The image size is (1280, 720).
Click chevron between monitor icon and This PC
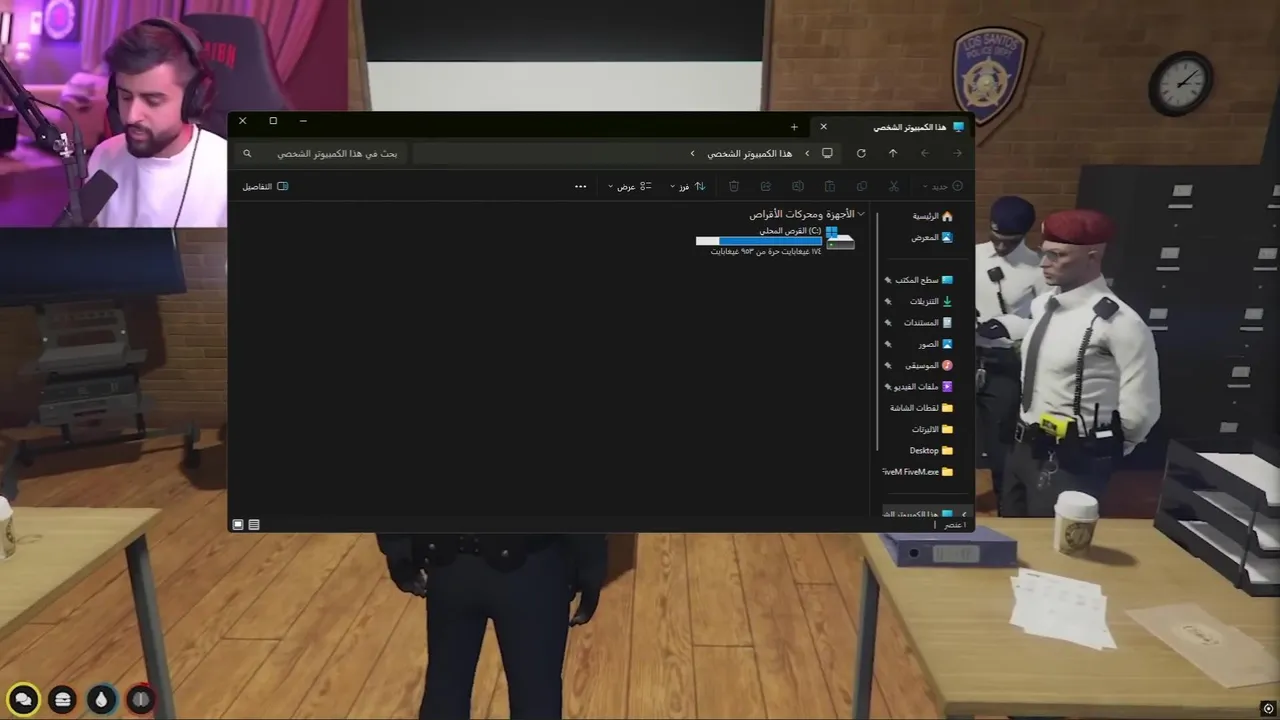[x=807, y=153]
